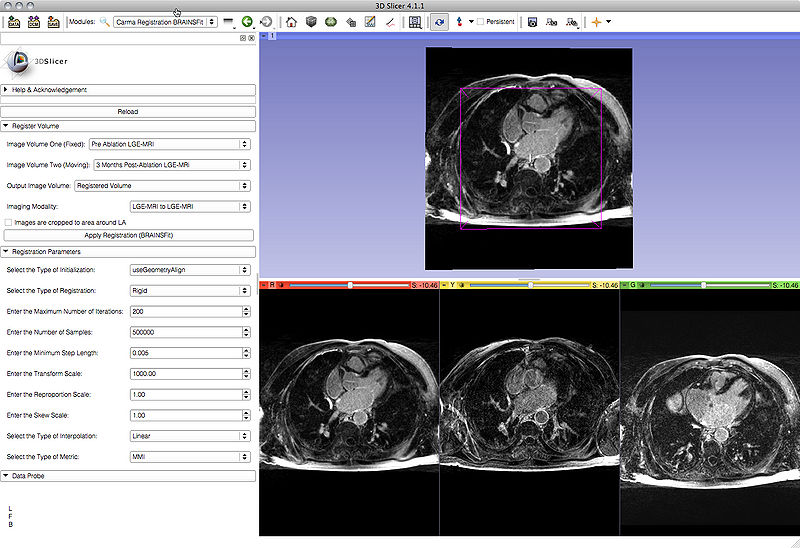The image size is (800, 548).
Task: Click the Apply Registration (BRAINSFit) button
Action: point(127,234)
